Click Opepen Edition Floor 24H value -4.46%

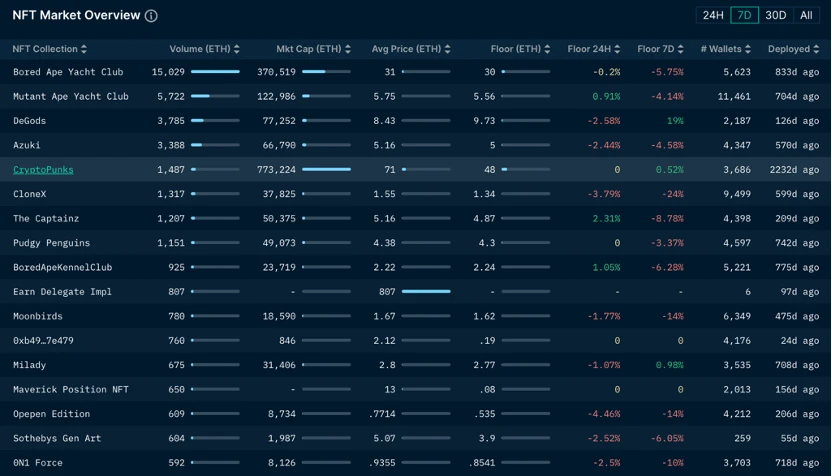pos(604,414)
